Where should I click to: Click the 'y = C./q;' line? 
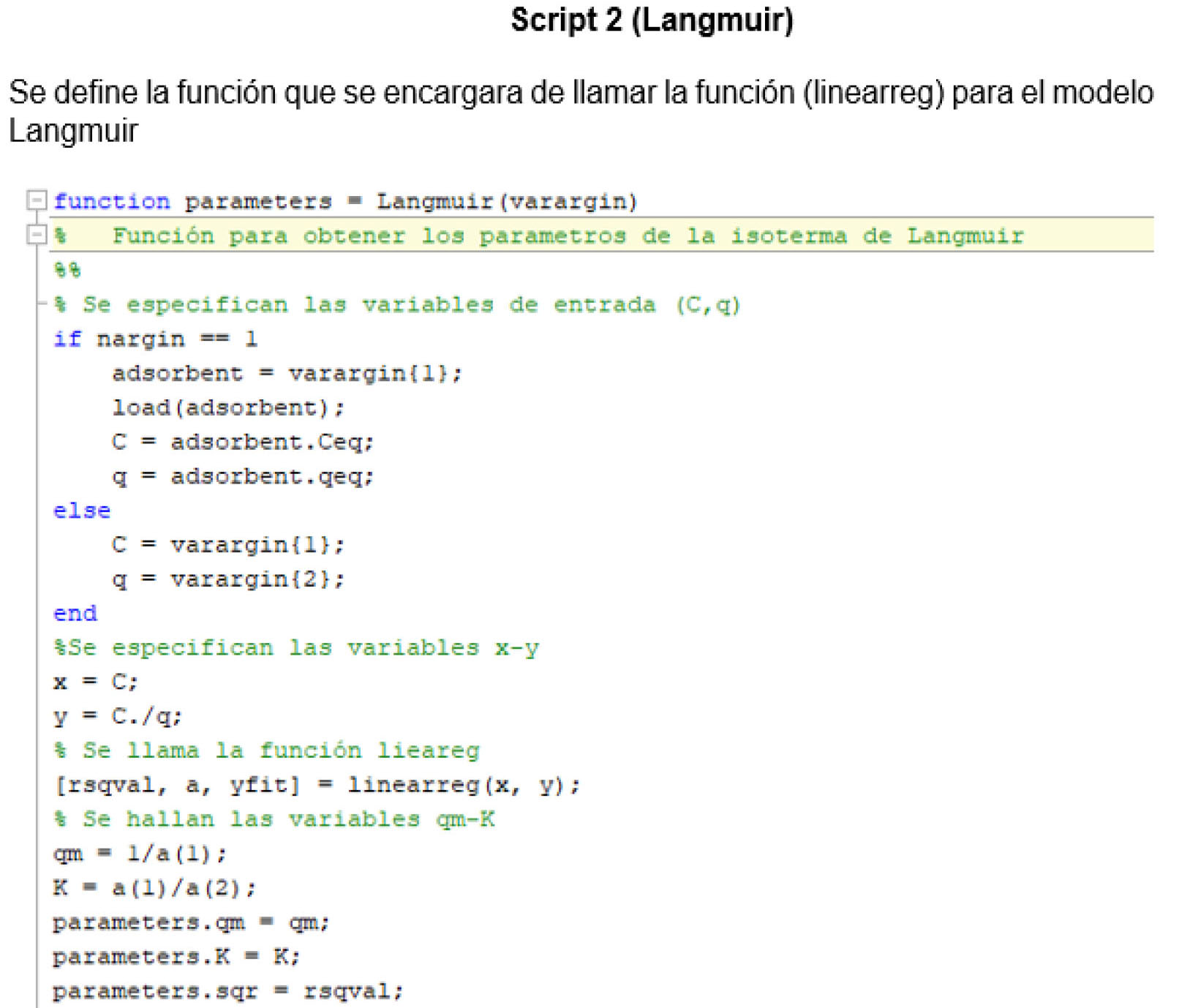tap(117, 716)
